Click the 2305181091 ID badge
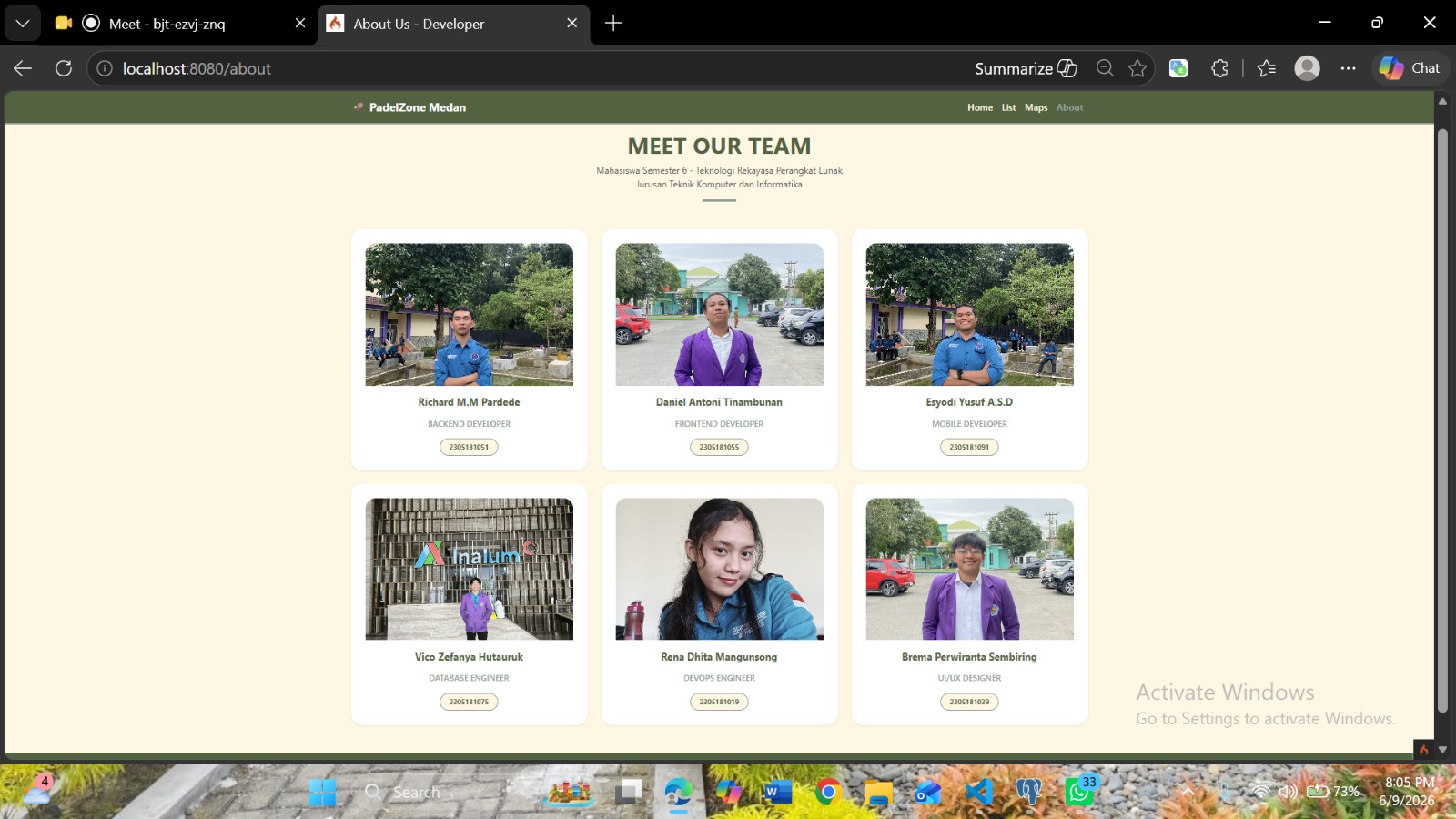The image size is (1456, 819). pos(970,447)
